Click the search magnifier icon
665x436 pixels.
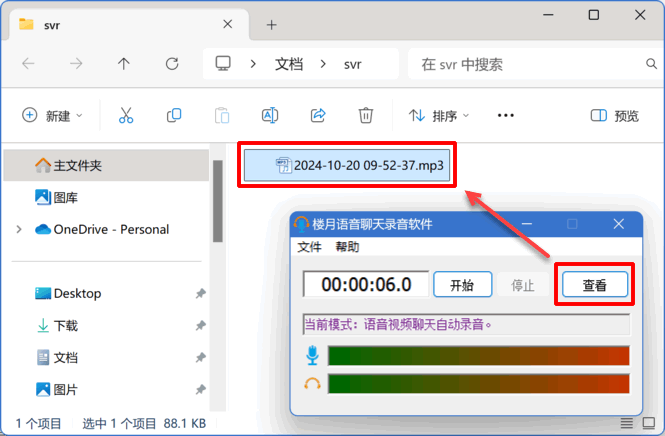(651, 64)
